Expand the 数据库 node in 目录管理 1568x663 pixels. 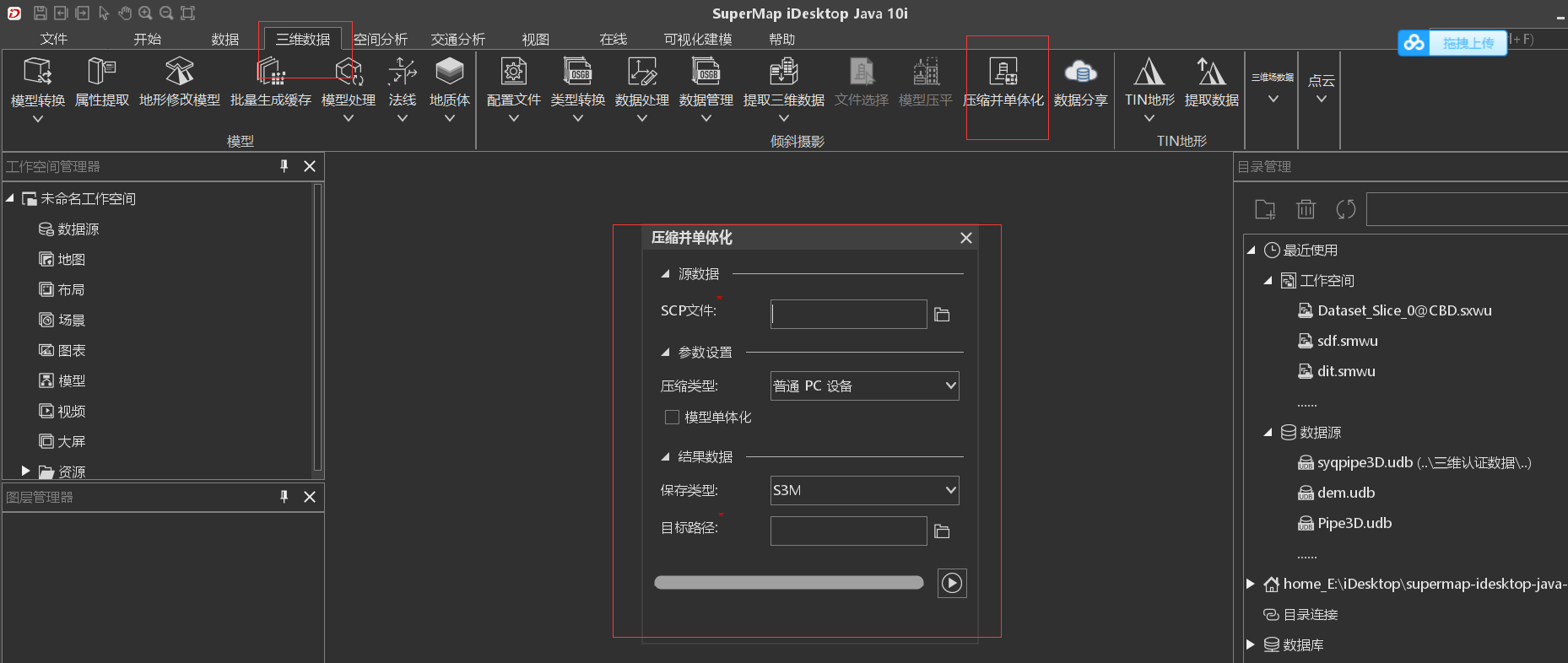click(x=1251, y=644)
